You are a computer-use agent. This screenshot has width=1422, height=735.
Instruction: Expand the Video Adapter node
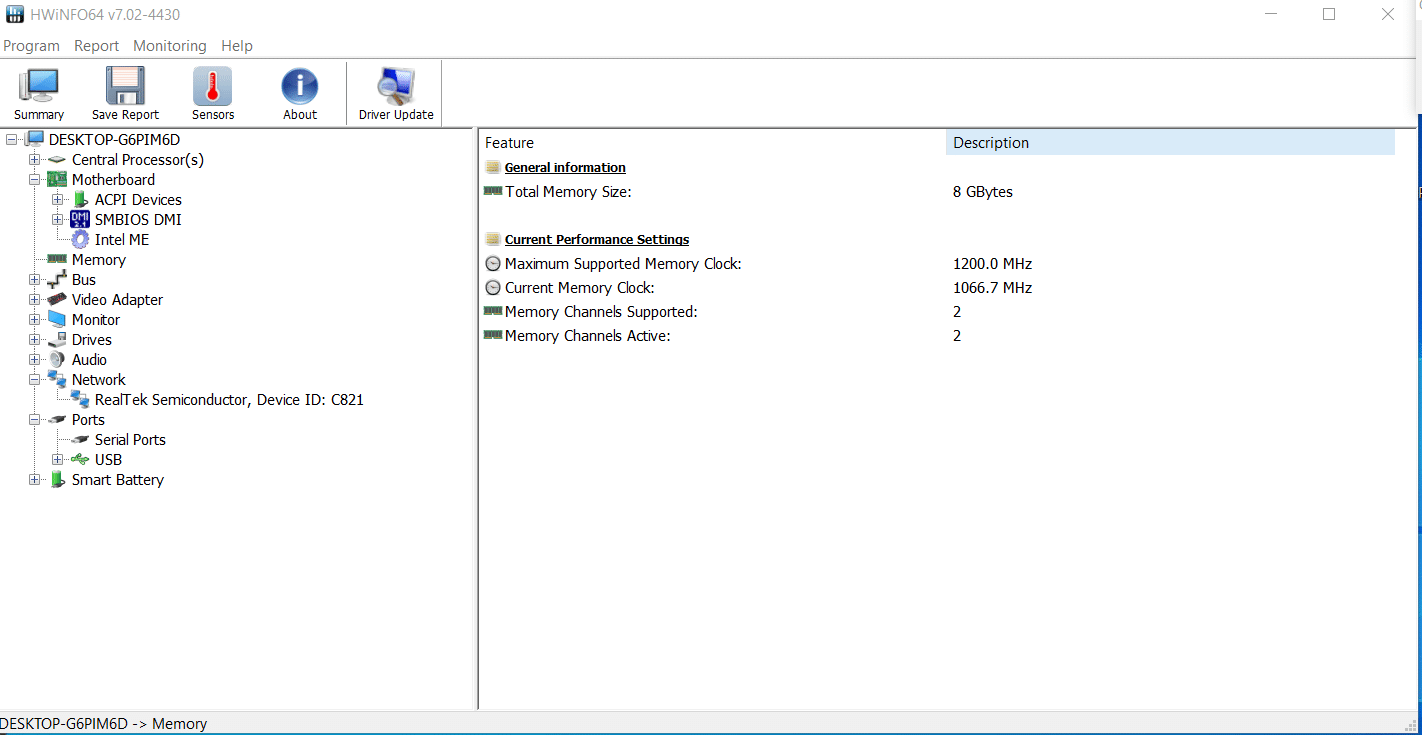(34, 299)
